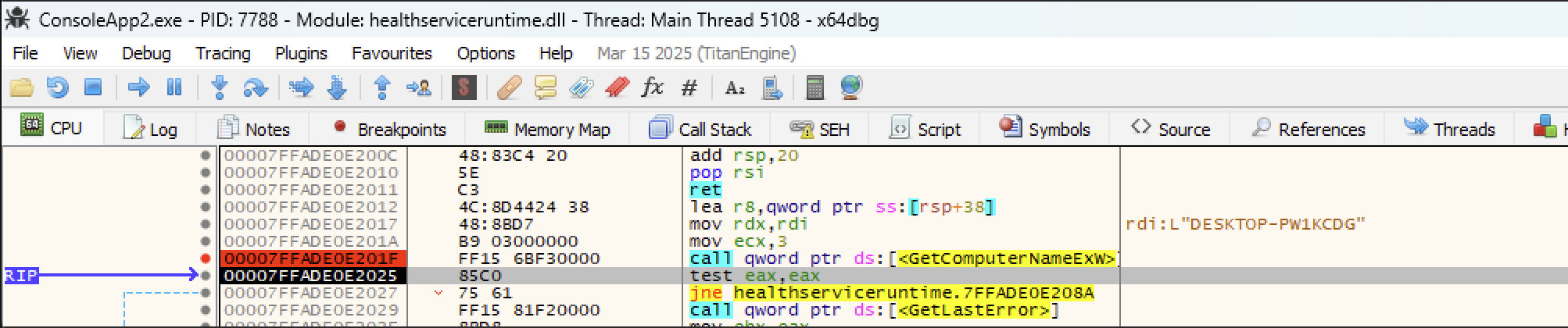Open the calculator icon in toolbar
The height and width of the screenshot is (328, 1568).
click(x=814, y=87)
